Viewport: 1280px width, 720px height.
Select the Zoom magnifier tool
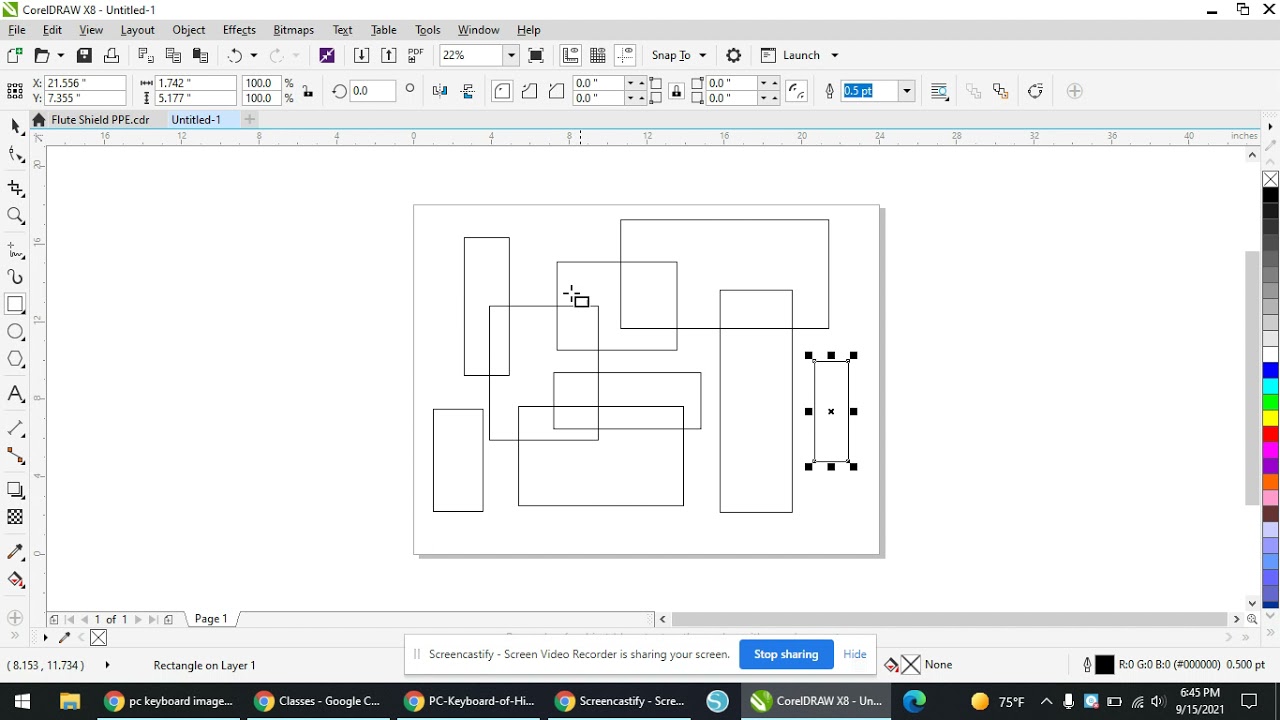click(x=15, y=216)
